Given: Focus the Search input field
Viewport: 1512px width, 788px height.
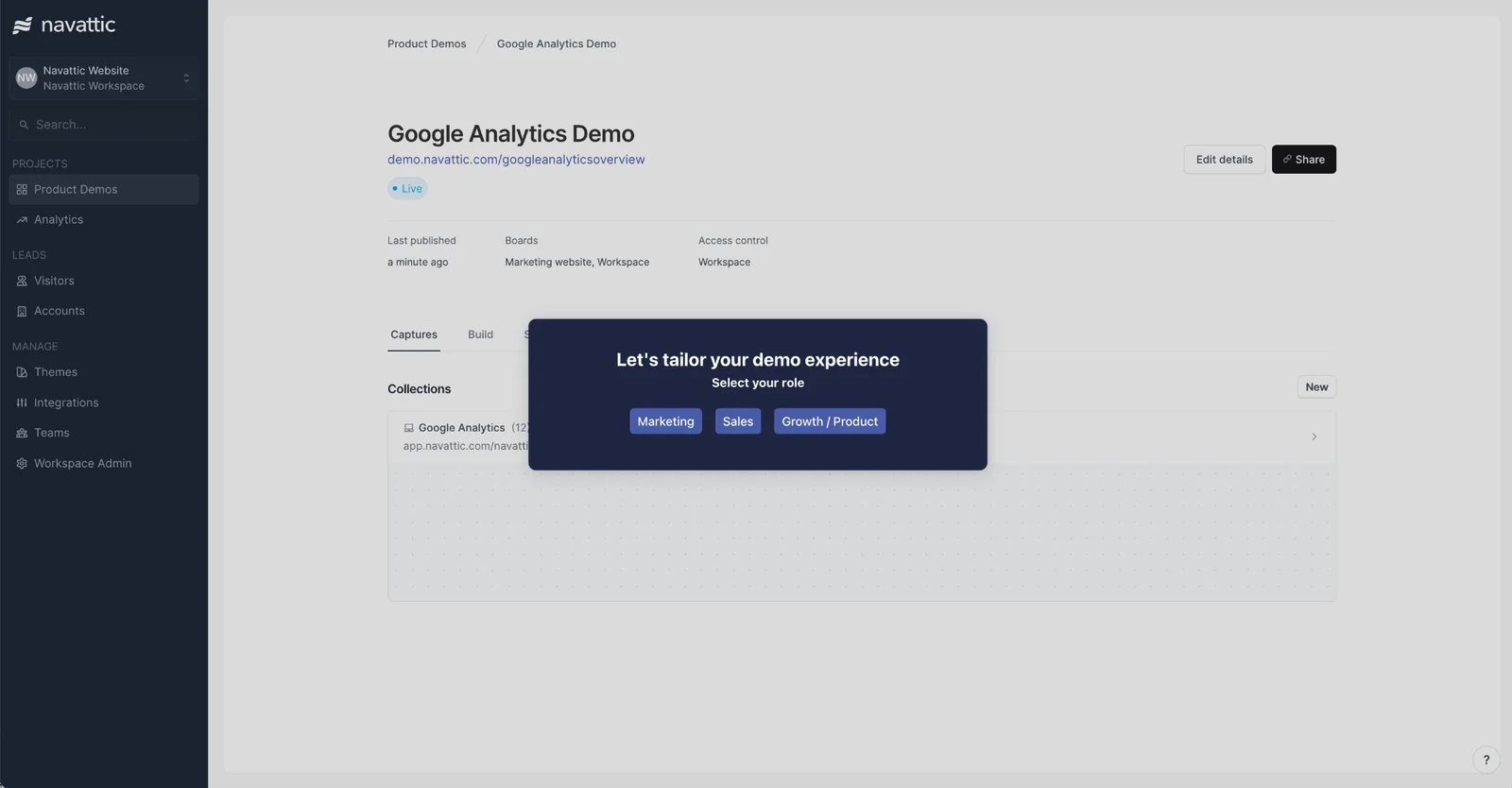Looking at the screenshot, I should coord(104,125).
